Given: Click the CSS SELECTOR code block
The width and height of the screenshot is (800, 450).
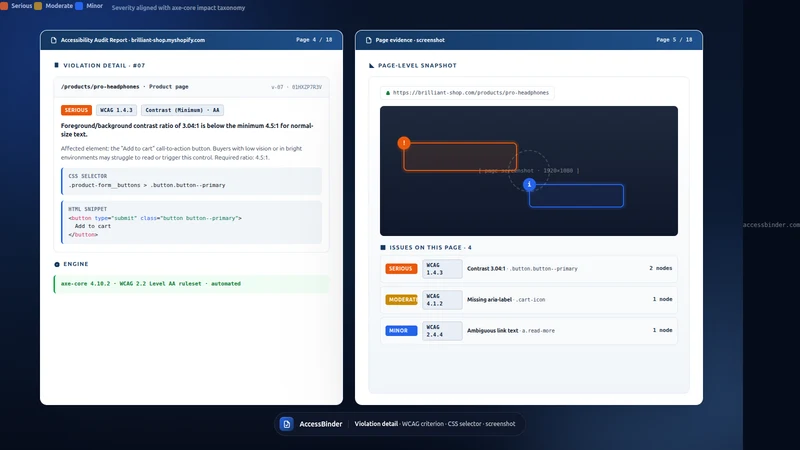Looking at the screenshot, I should click(191, 181).
